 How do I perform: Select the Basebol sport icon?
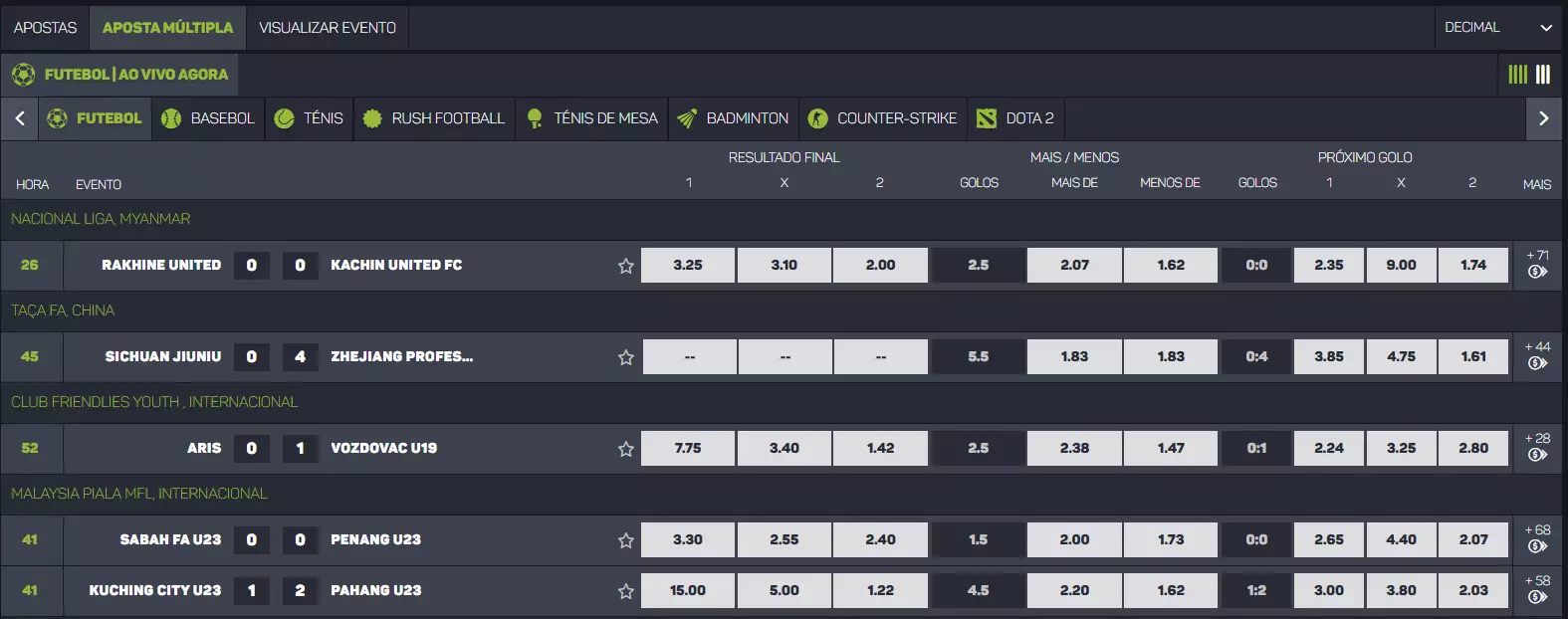click(171, 118)
